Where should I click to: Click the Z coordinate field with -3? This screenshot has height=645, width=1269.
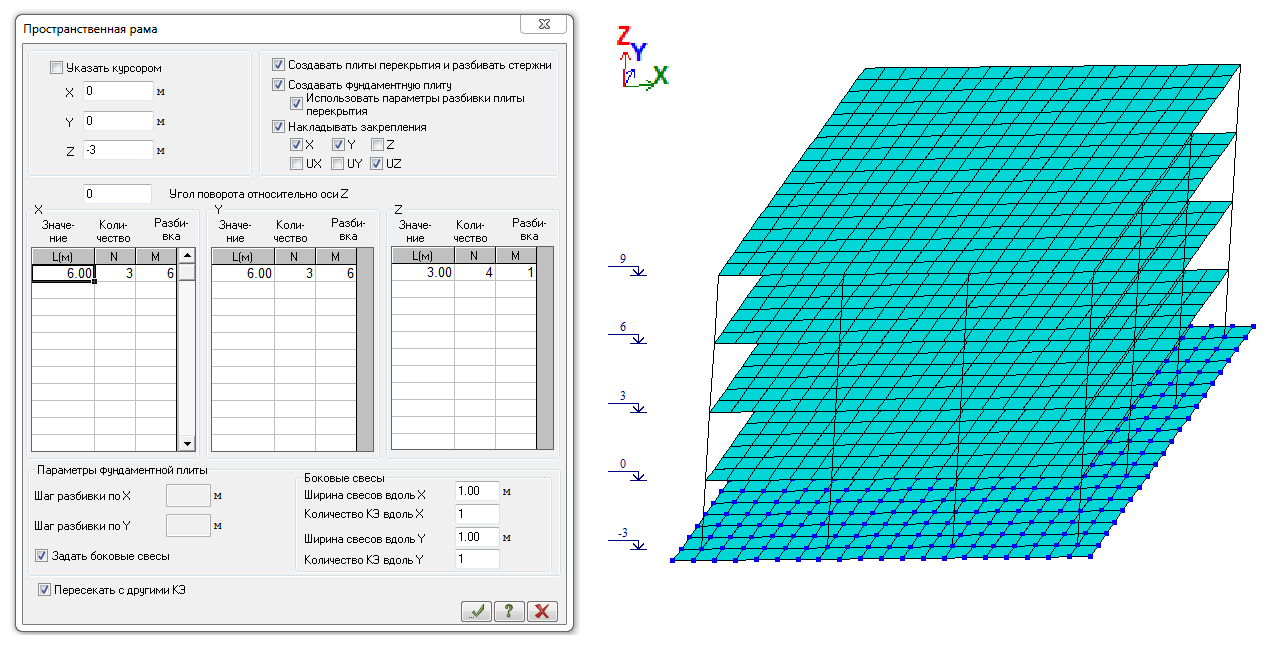(118, 150)
